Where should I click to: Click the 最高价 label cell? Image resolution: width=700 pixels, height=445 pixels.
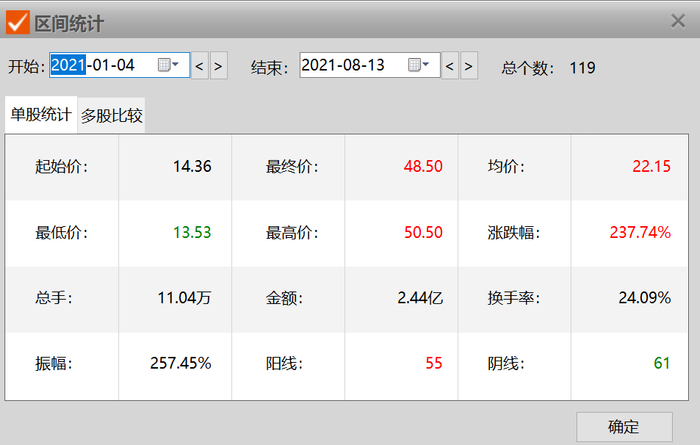pyautogui.click(x=288, y=233)
